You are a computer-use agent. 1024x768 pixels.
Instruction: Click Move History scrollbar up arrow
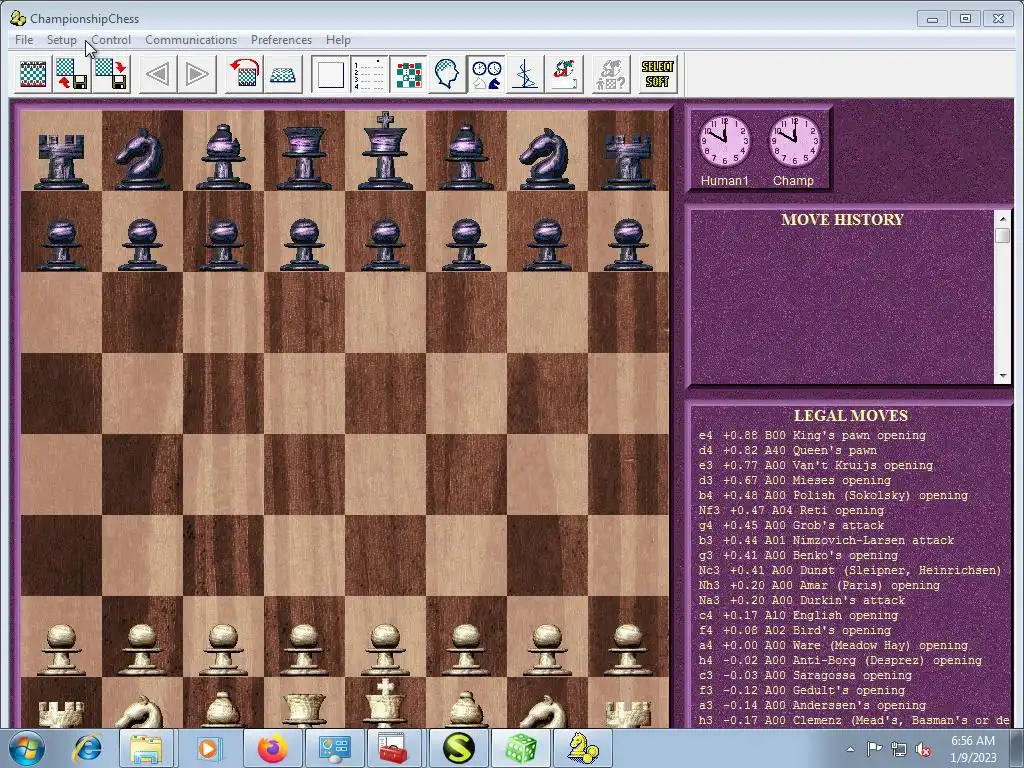click(x=1002, y=218)
